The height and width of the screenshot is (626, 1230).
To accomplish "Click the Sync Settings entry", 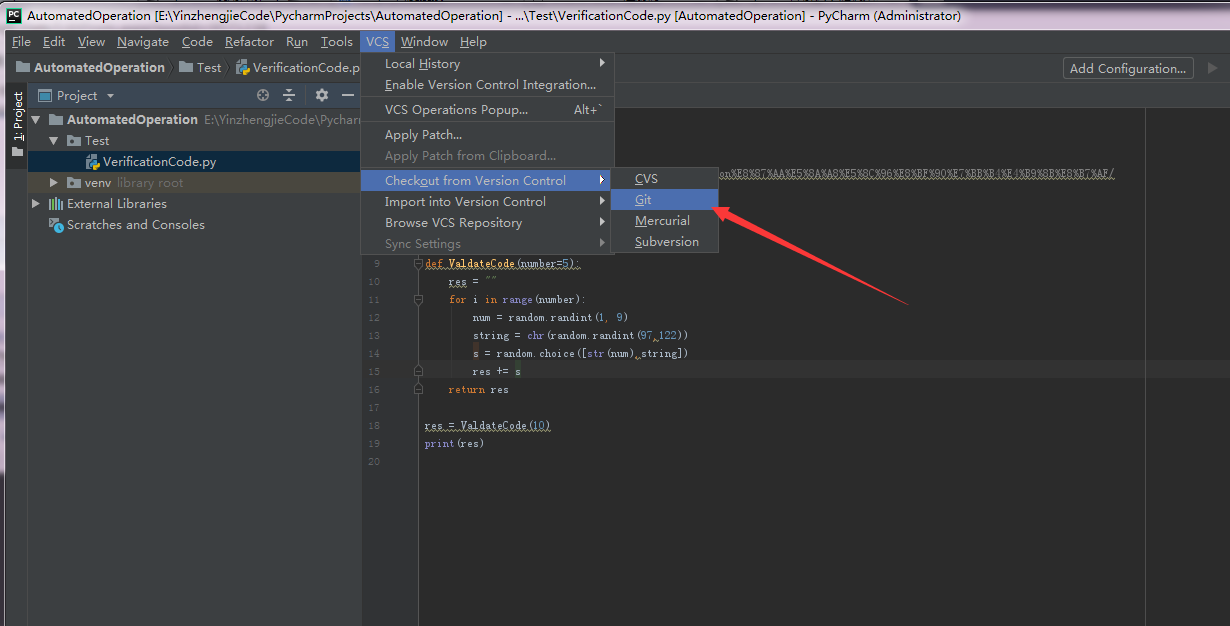I will [x=487, y=244].
